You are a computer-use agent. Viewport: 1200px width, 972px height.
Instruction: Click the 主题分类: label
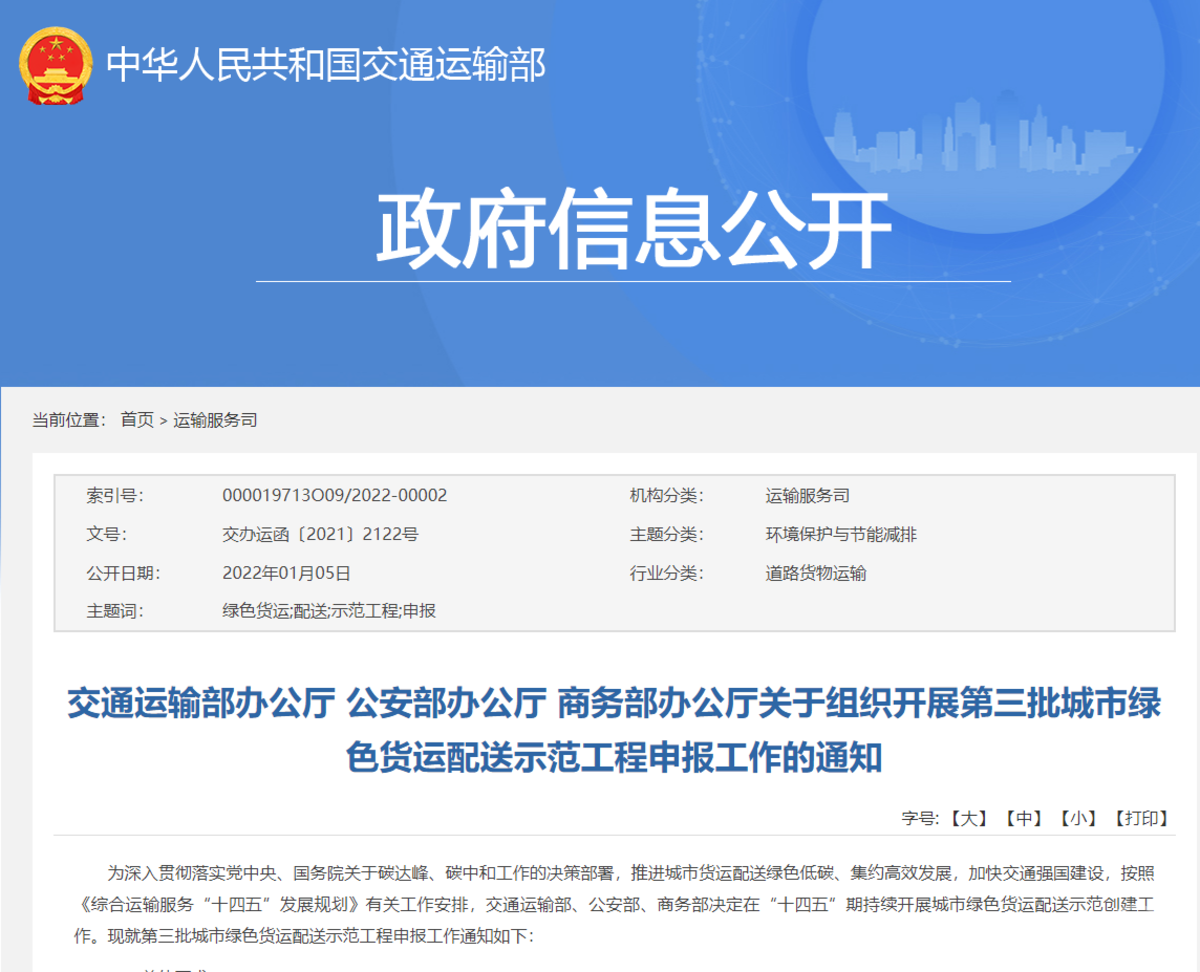coord(666,534)
